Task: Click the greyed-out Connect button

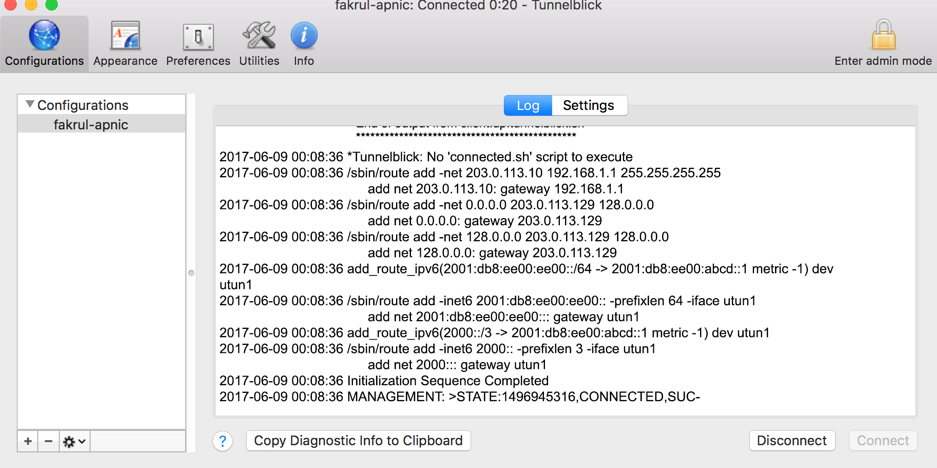Action: [x=883, y=441]
